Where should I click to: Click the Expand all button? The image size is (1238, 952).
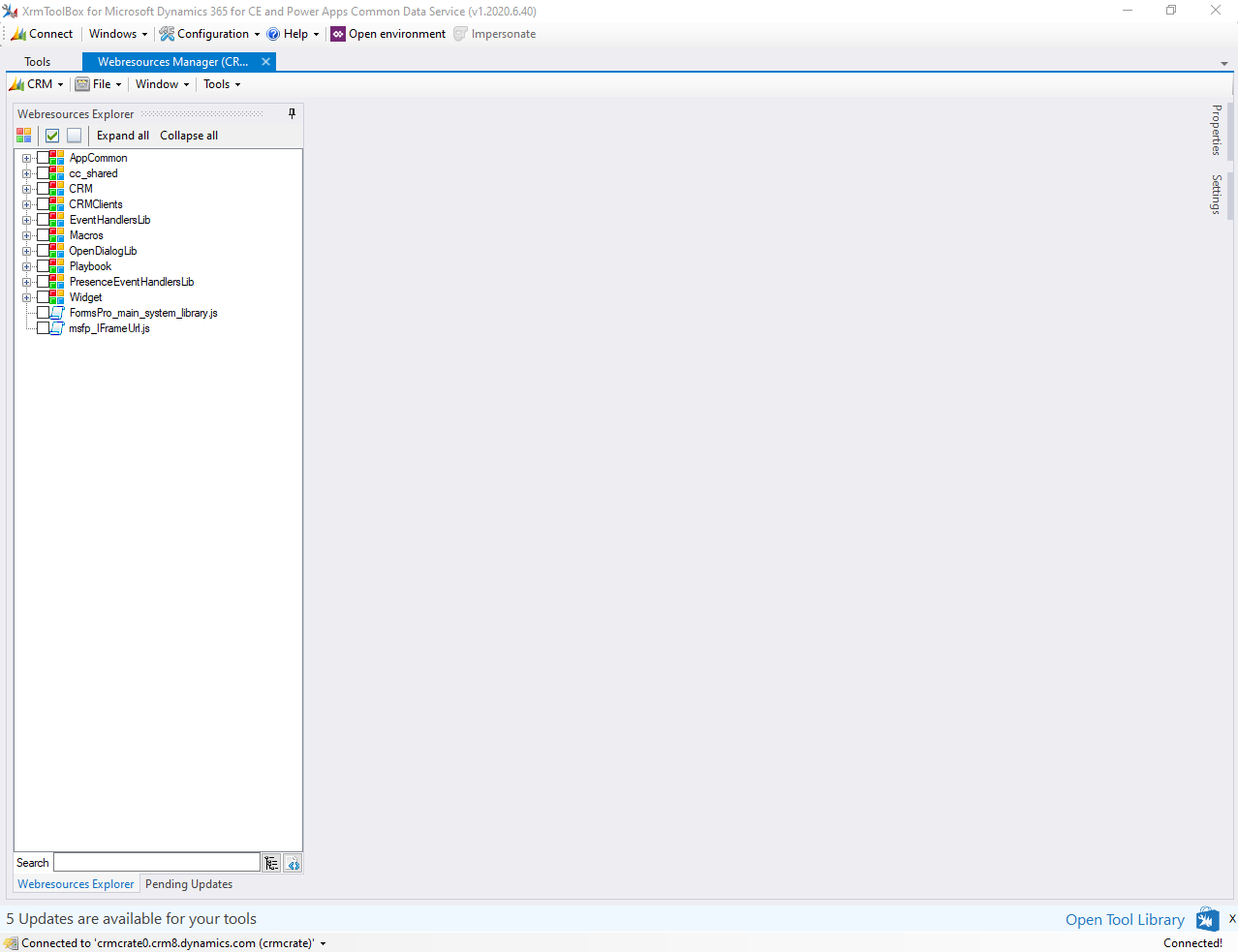point(122,135)
